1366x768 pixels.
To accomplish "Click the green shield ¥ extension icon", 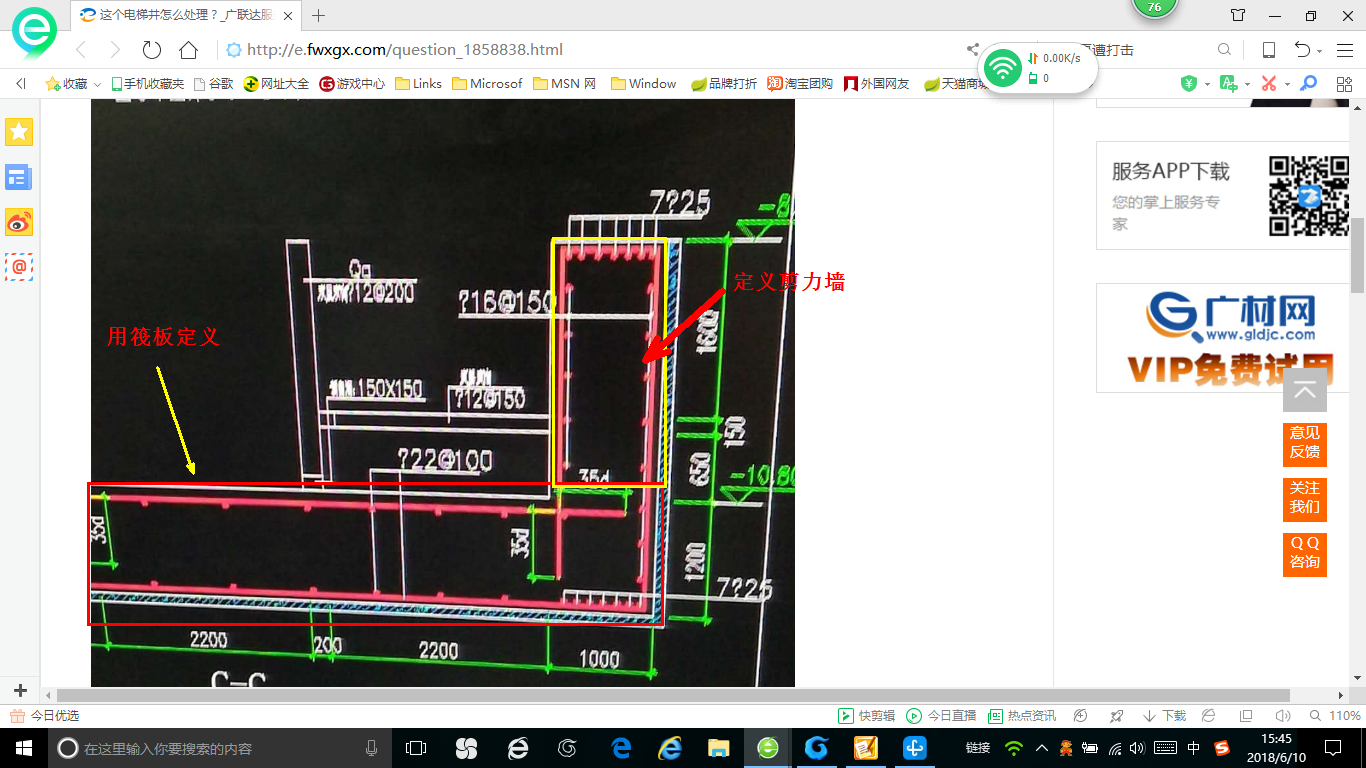I will pyautogui.click(x=1189, y=84).
